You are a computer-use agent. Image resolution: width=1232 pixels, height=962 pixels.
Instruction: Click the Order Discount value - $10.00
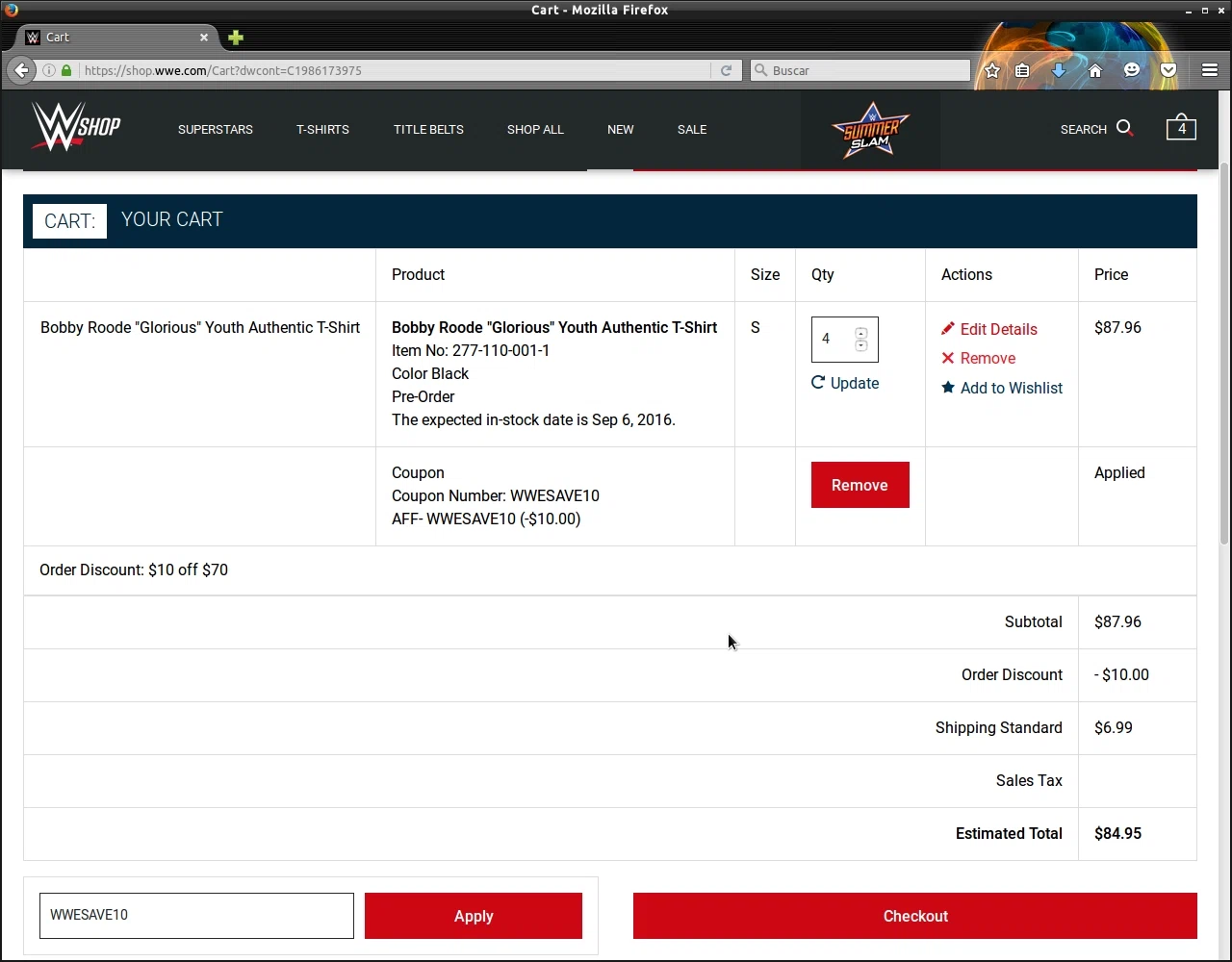[1121, 674]
